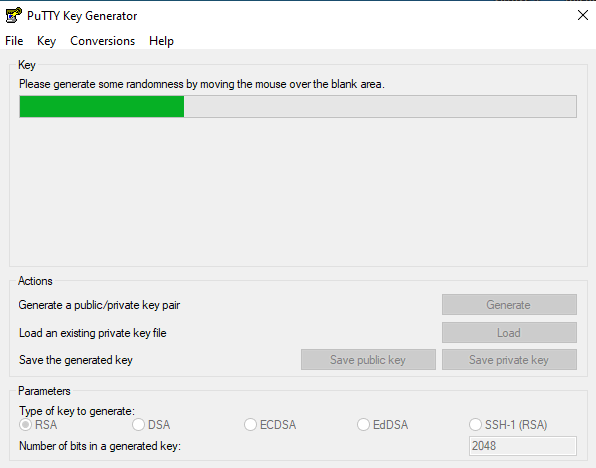Image resolution: width=596 pixels, height=468 pixels.
Task: Click Save private key button
Action: (509, 360)
